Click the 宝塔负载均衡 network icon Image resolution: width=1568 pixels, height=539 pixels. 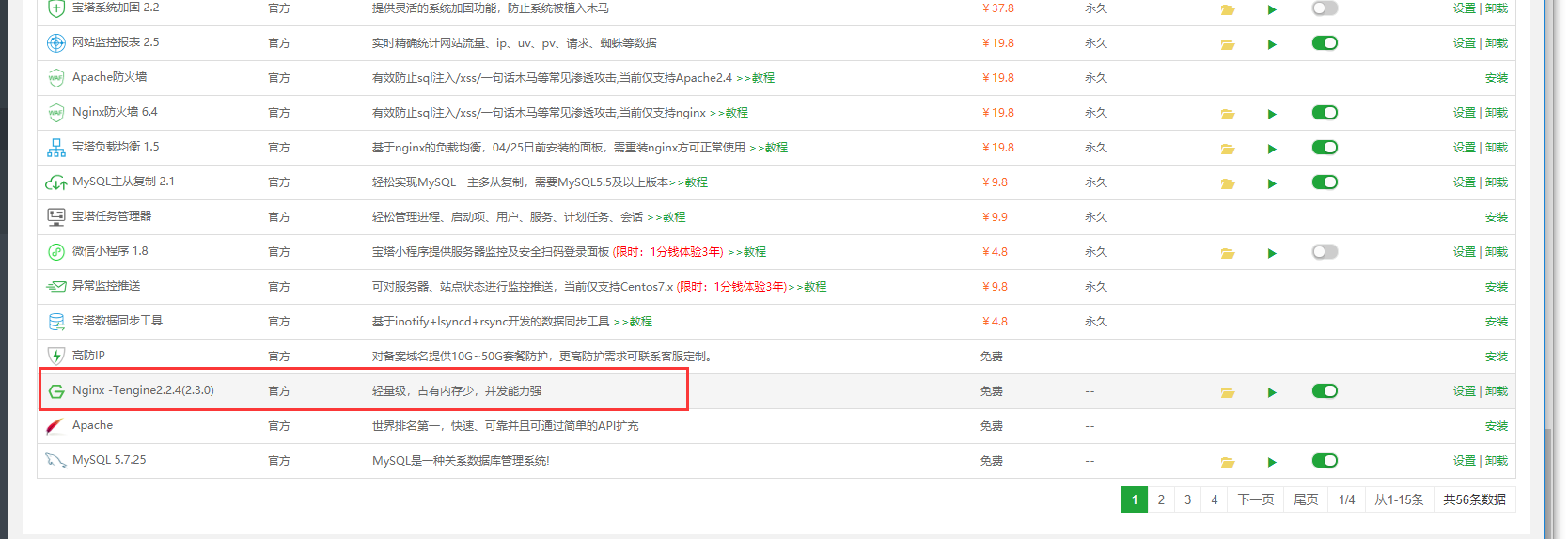tap(56, 147)
